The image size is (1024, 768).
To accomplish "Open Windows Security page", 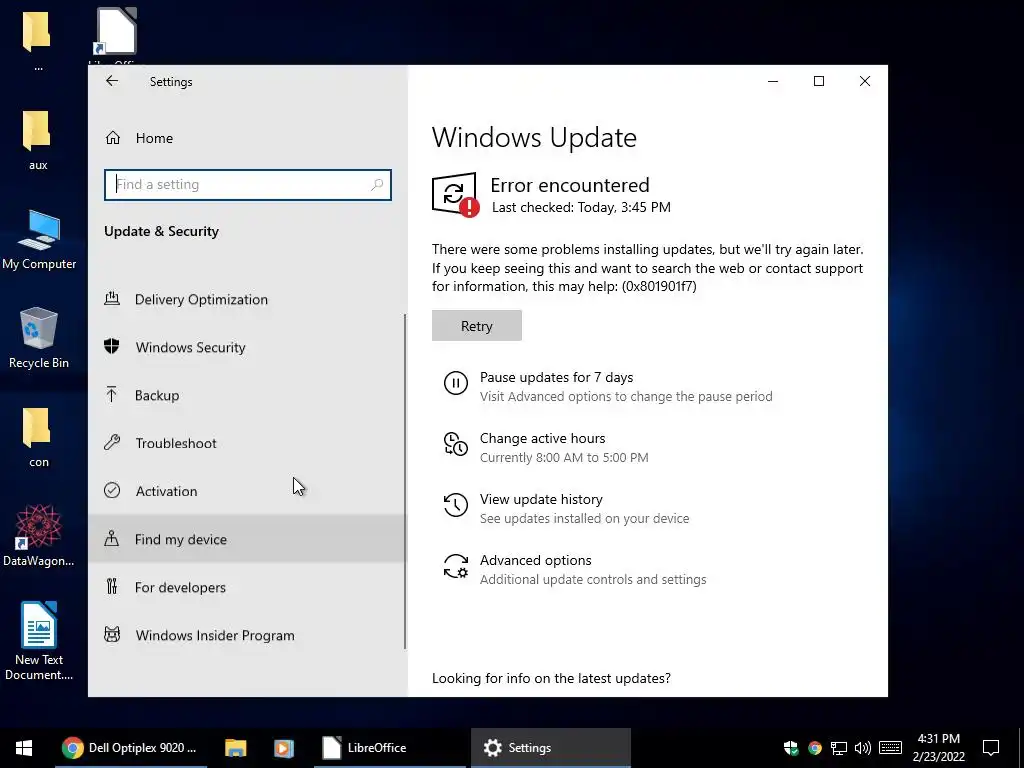I will (248, 347).
